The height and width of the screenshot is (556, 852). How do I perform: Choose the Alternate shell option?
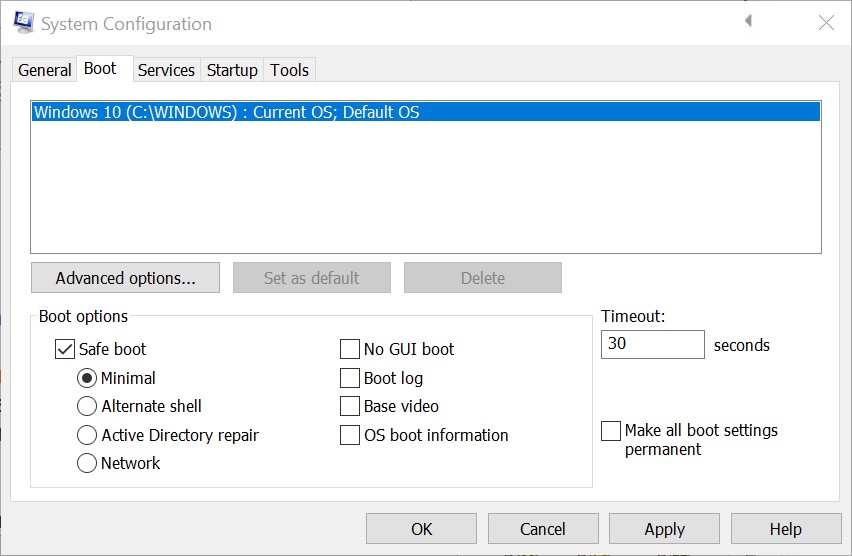click(x=87, y=406)
